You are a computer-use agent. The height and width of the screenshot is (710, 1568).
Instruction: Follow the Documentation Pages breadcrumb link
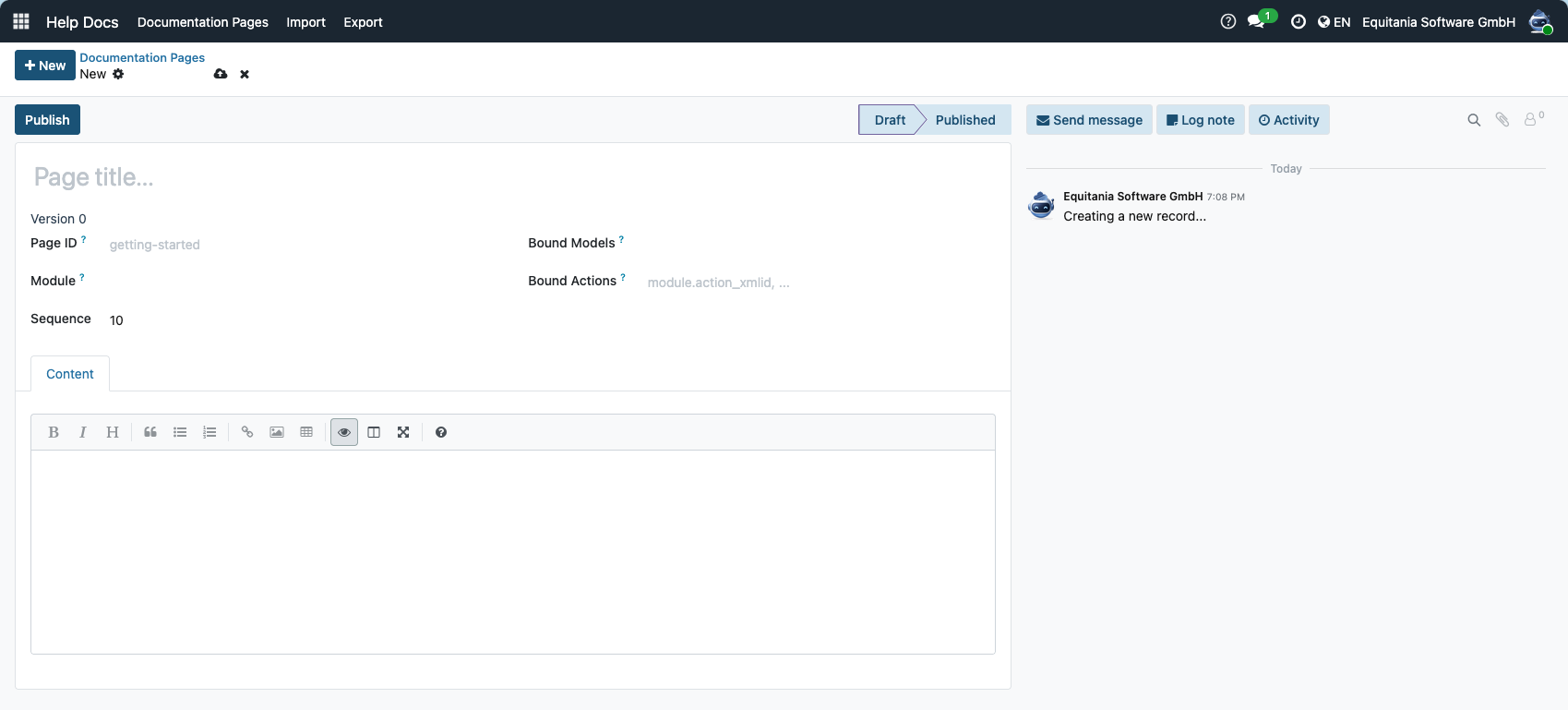[x=142, y=57]
